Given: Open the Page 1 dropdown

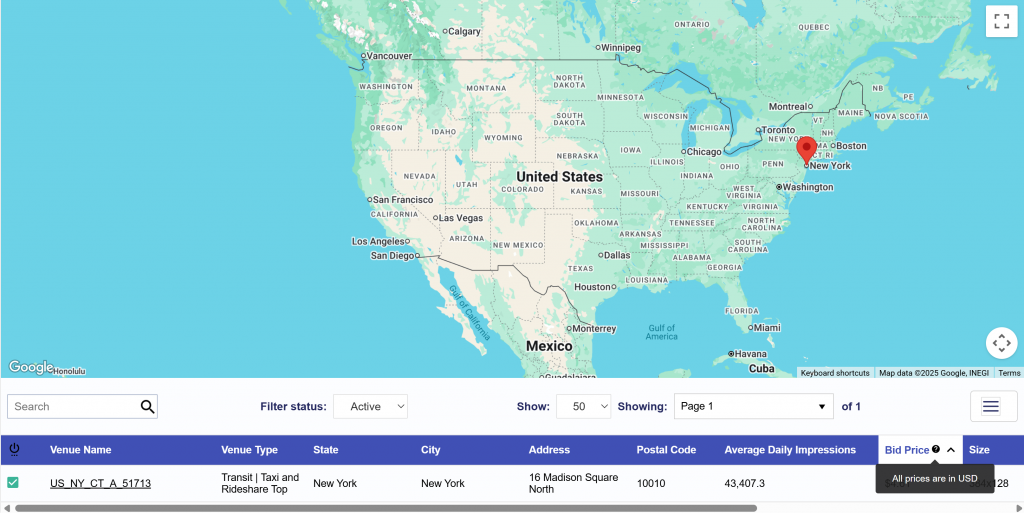Looking at the screenshot, I should (x=754, y=407).
